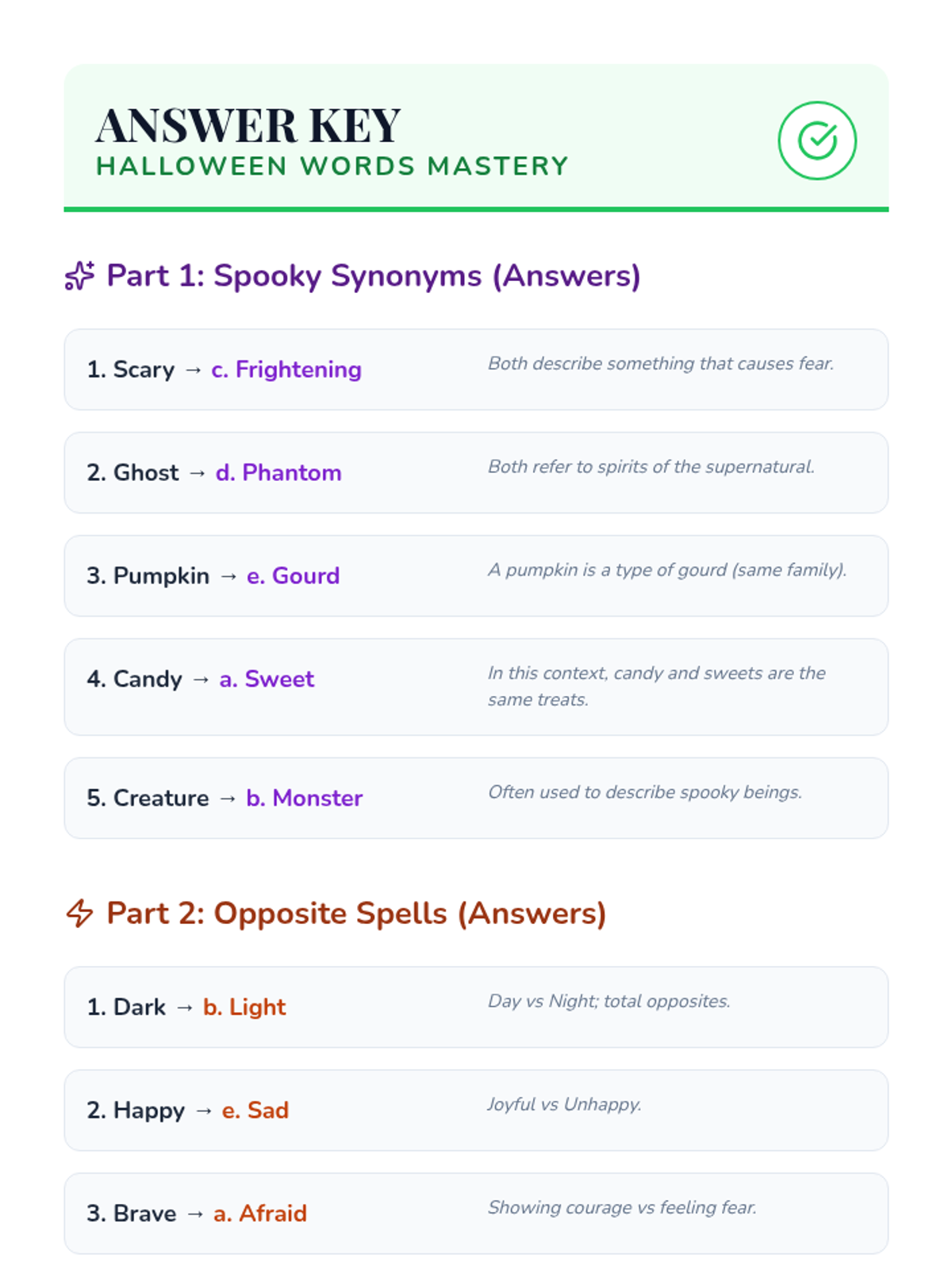Click the 'Day vs Night' explanation text

coord(608,1001)
